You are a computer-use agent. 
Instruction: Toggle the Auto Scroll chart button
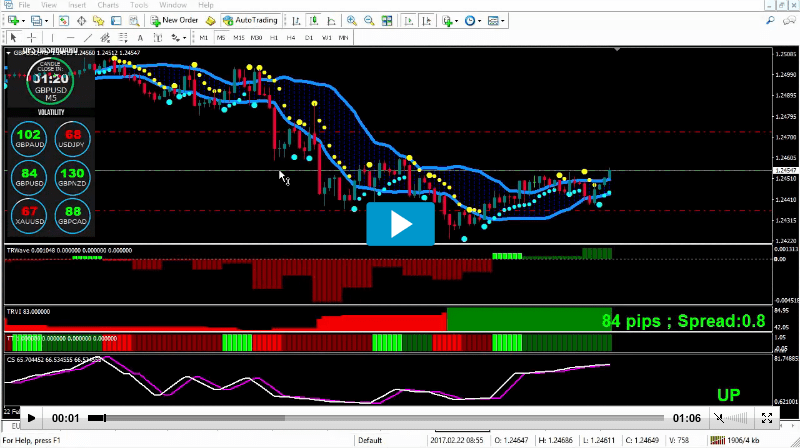[x=409, y=20]
